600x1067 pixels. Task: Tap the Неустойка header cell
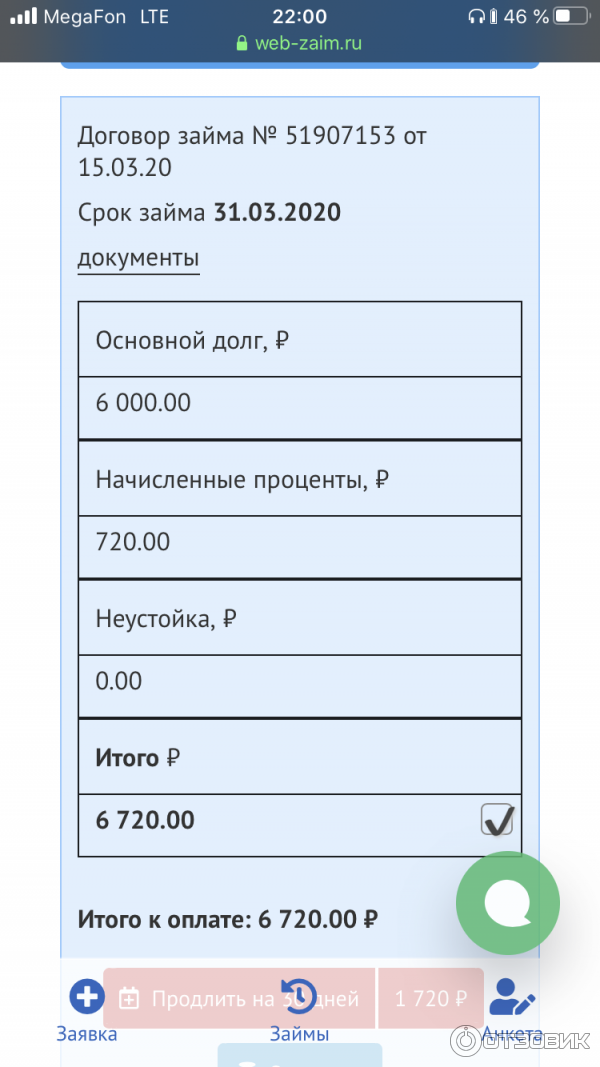[x=299, y=618]
